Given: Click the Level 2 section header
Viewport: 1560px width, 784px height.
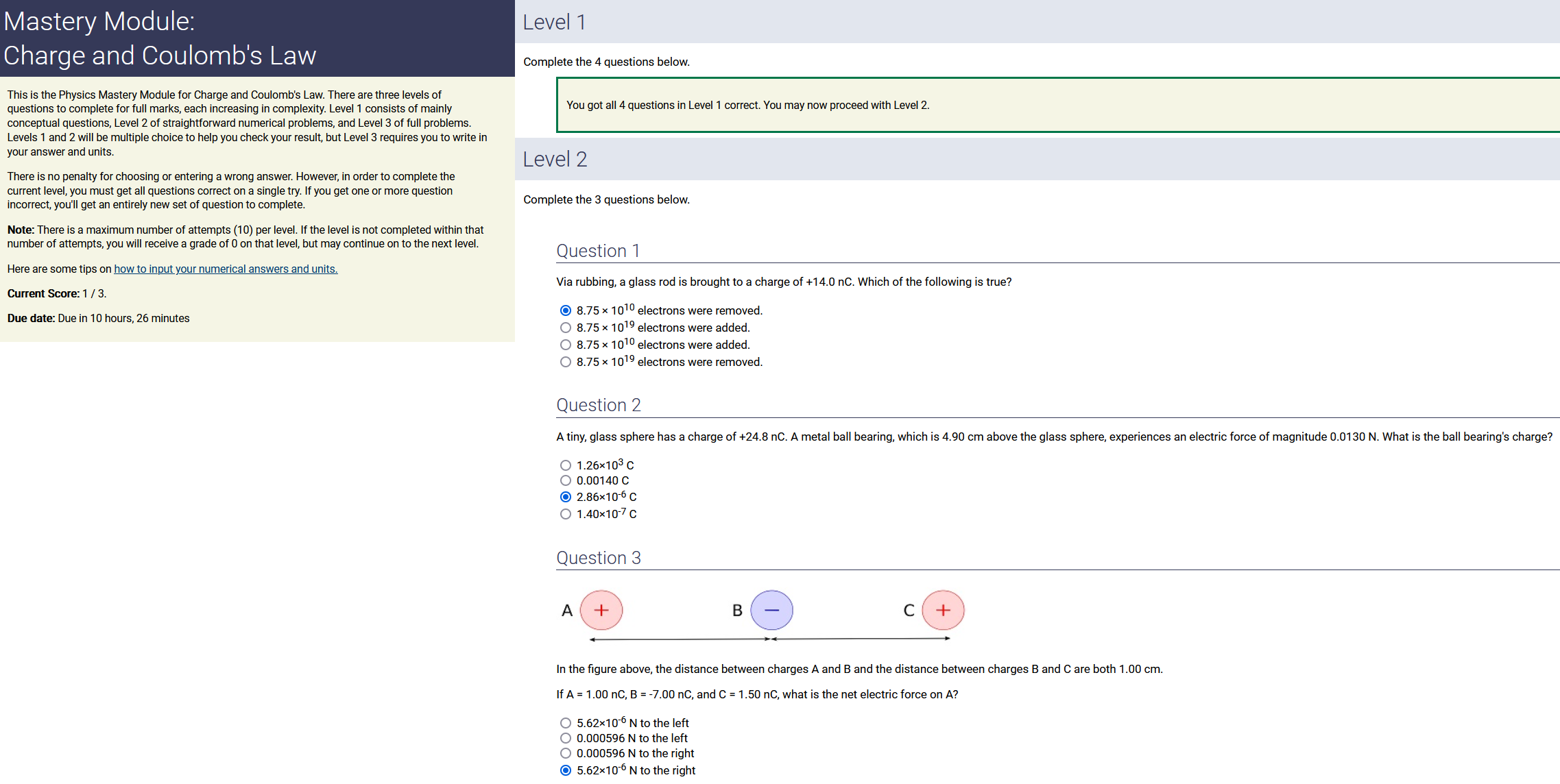Looking at the screenshot, I should tap(555, 159).
